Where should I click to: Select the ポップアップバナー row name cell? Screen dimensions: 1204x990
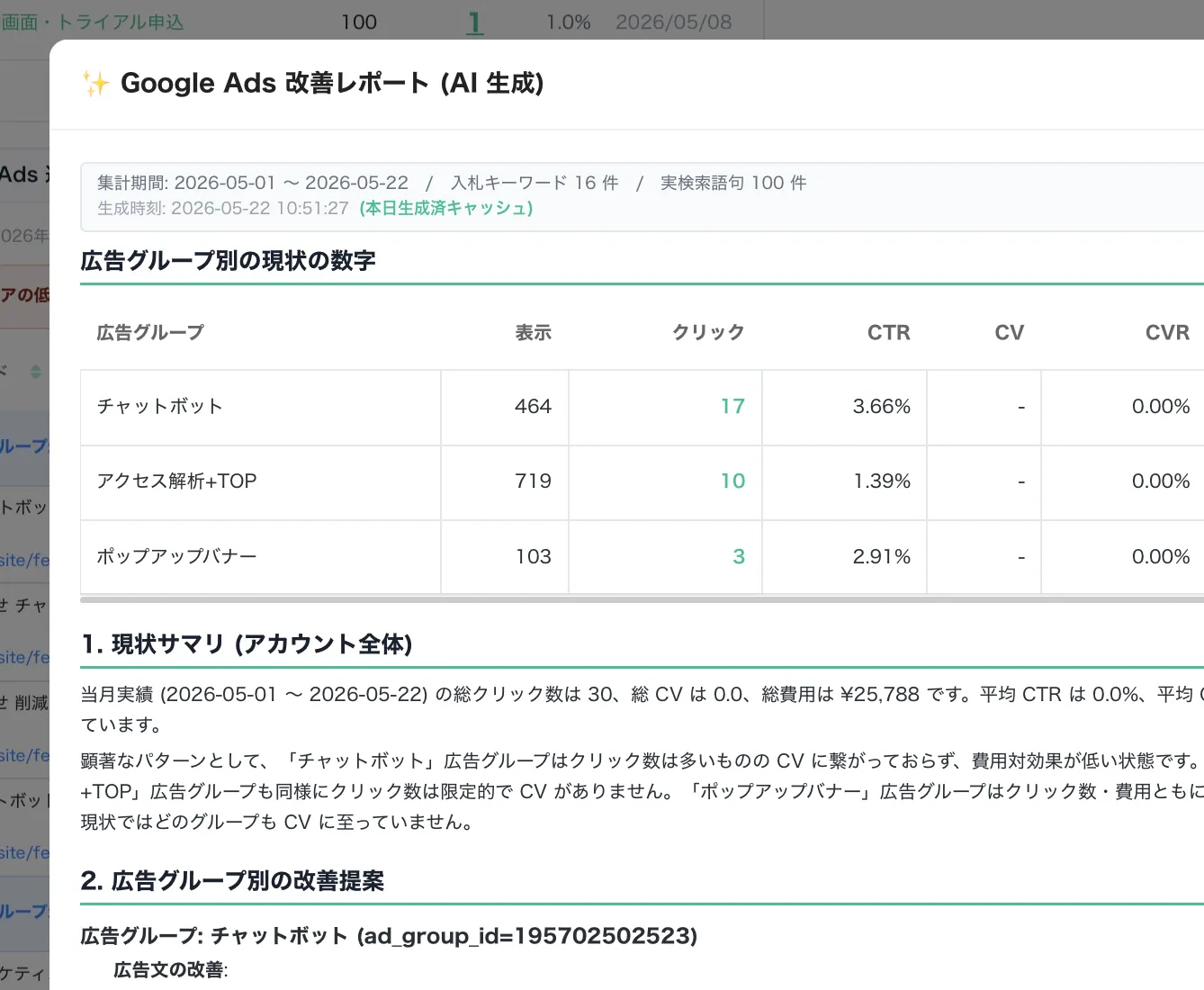pos(261,557)
